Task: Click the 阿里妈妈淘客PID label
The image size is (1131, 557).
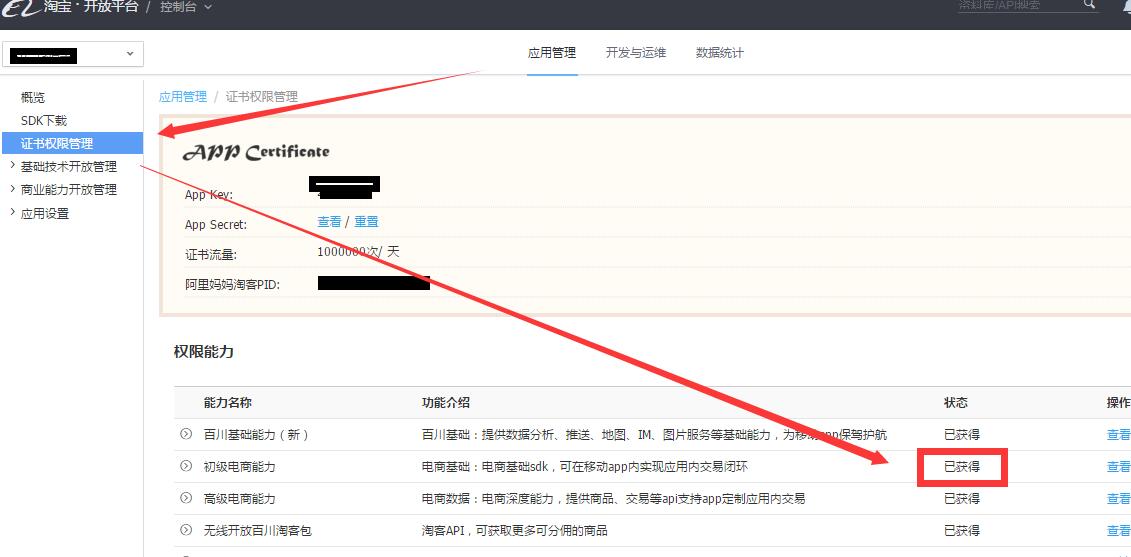Action: click(x=232, y=284)
